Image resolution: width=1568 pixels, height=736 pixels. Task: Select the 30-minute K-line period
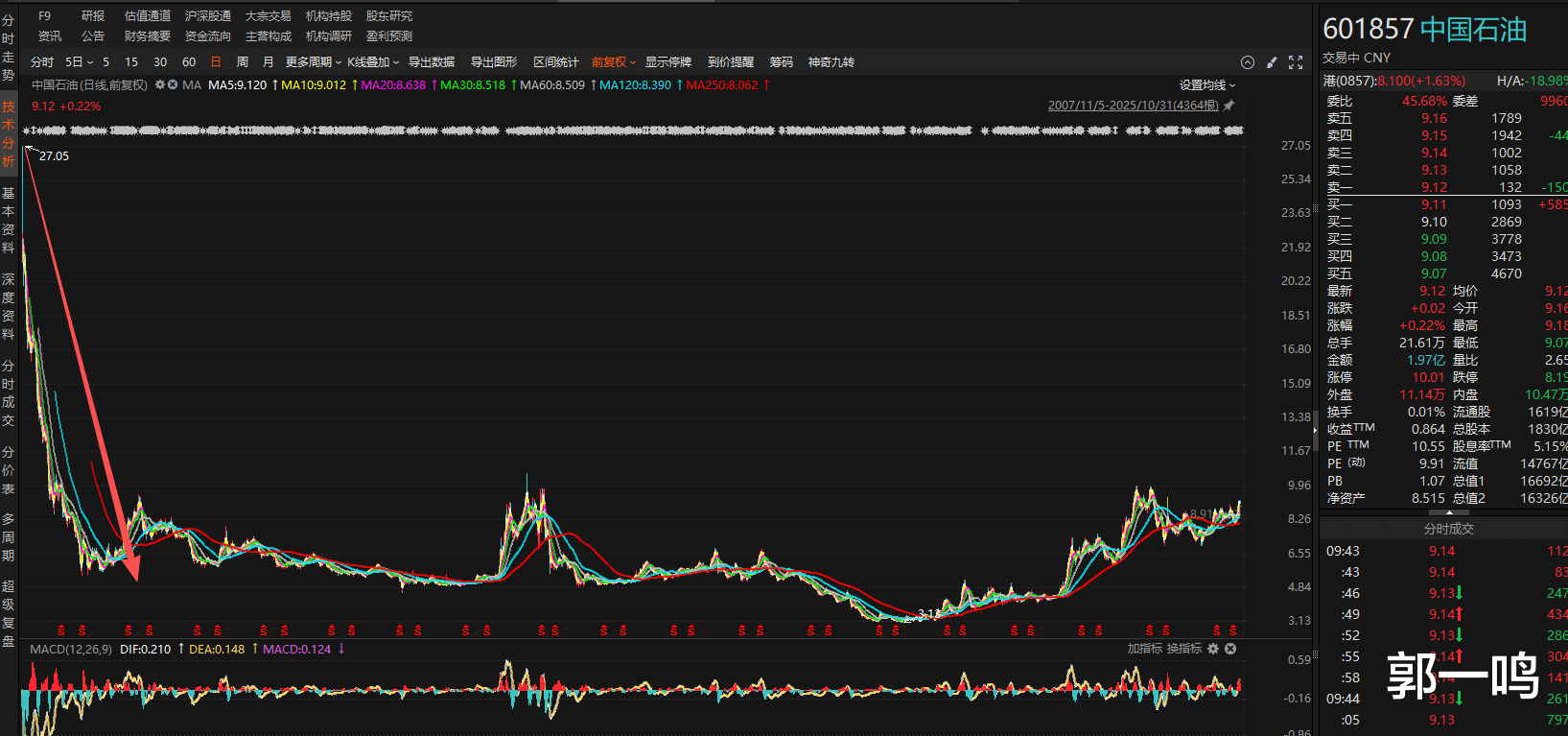tap(160, 62)
